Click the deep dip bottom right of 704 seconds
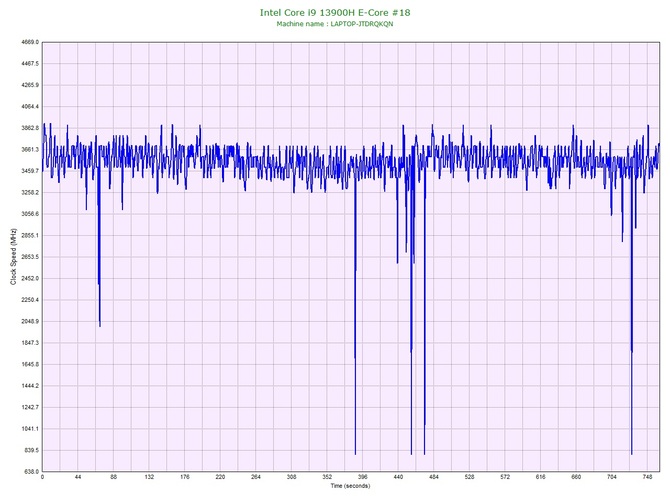 click(x=631, y=453)
